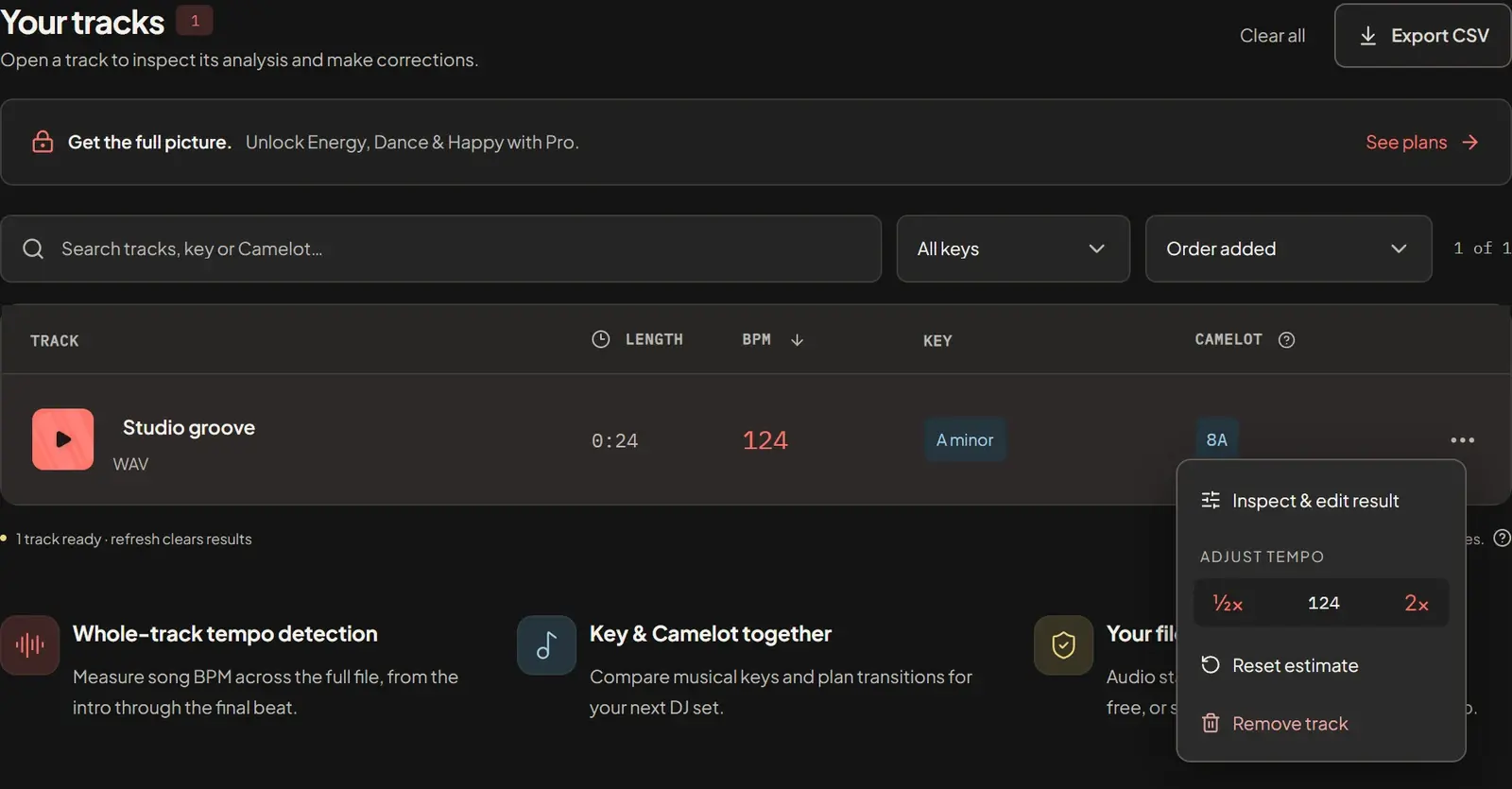Click the reset arrow icon beside Reset estimate
This screenshot has height=789, width=1512.
(1211, 665)
